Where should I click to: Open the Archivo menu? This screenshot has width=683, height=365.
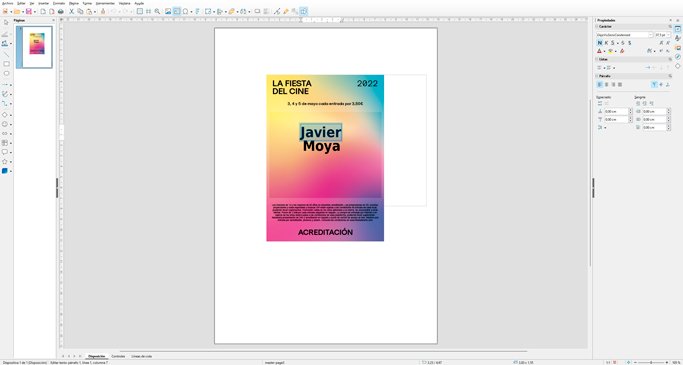[x=8, y=3]
